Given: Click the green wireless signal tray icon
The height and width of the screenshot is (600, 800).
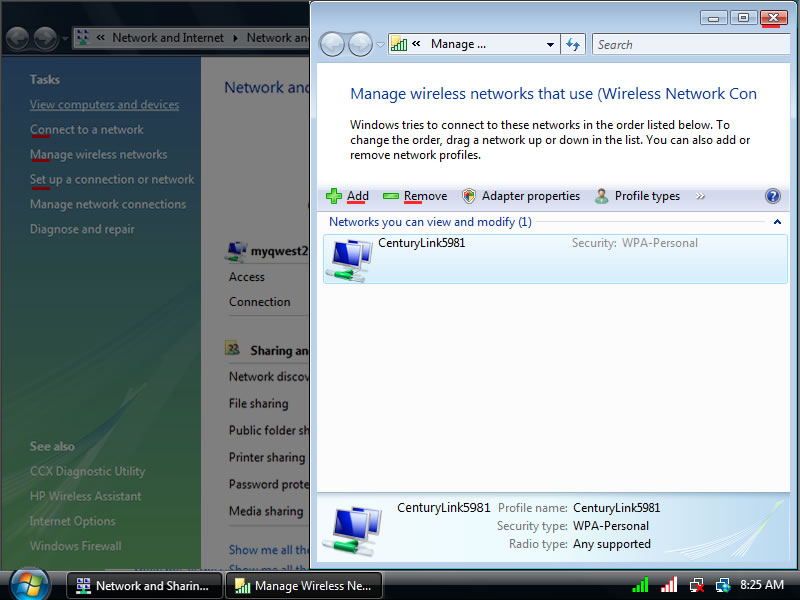Looking at the screenshot, I should [x=640, y=585].
